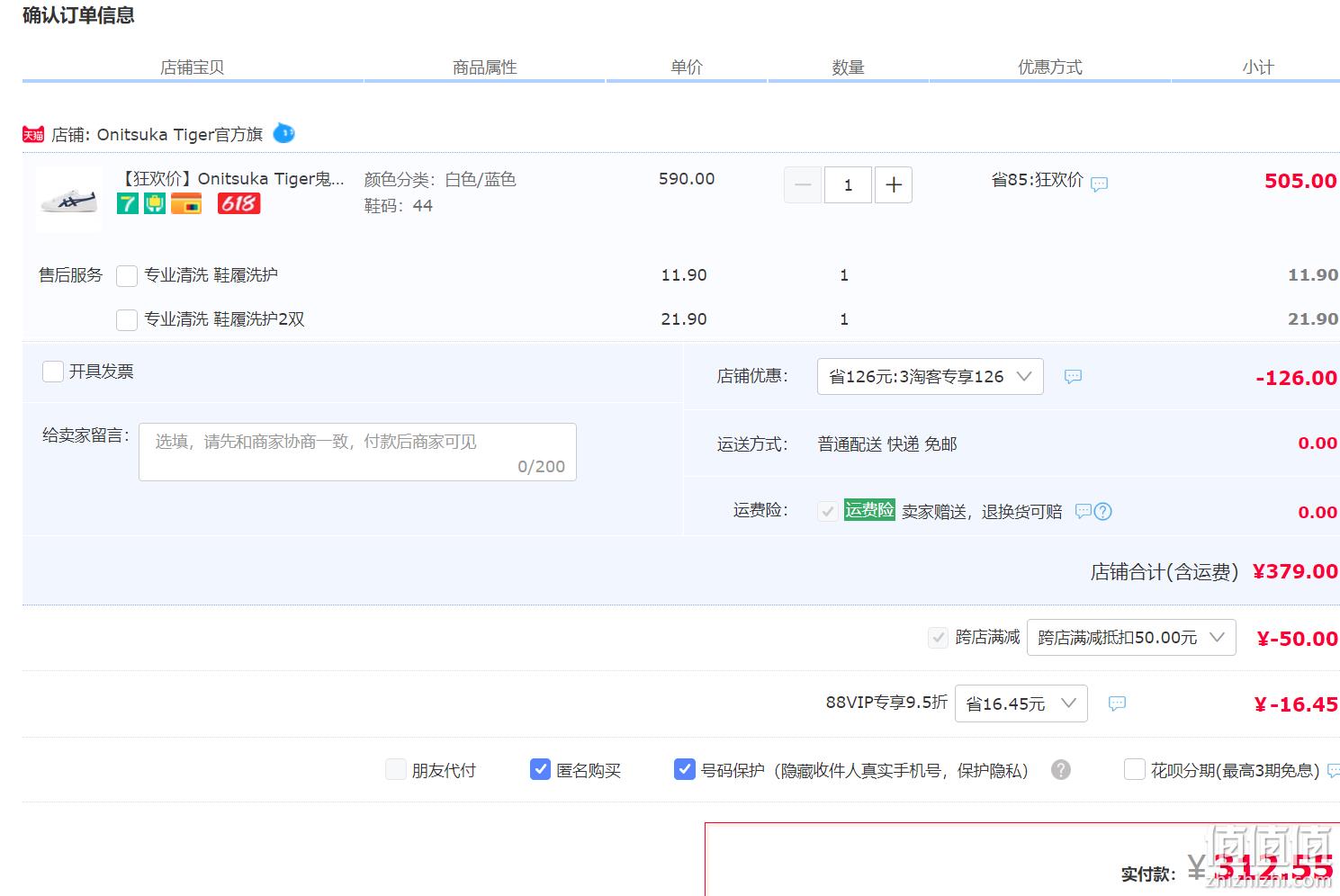
Task: Toggle the 运费险 checkbox
Action: [828, 511]
